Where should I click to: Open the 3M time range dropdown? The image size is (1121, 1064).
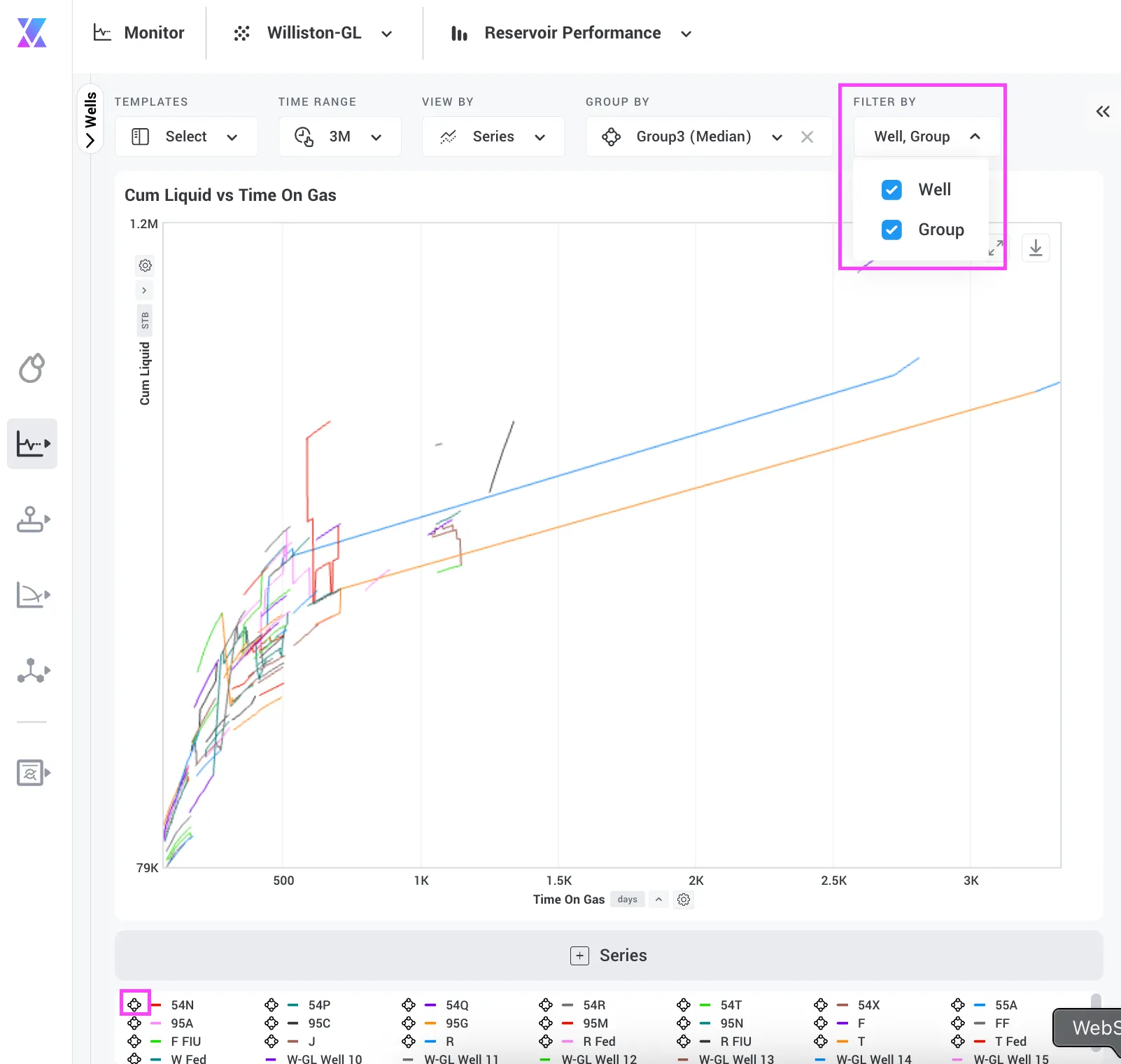tap(340, 136)
